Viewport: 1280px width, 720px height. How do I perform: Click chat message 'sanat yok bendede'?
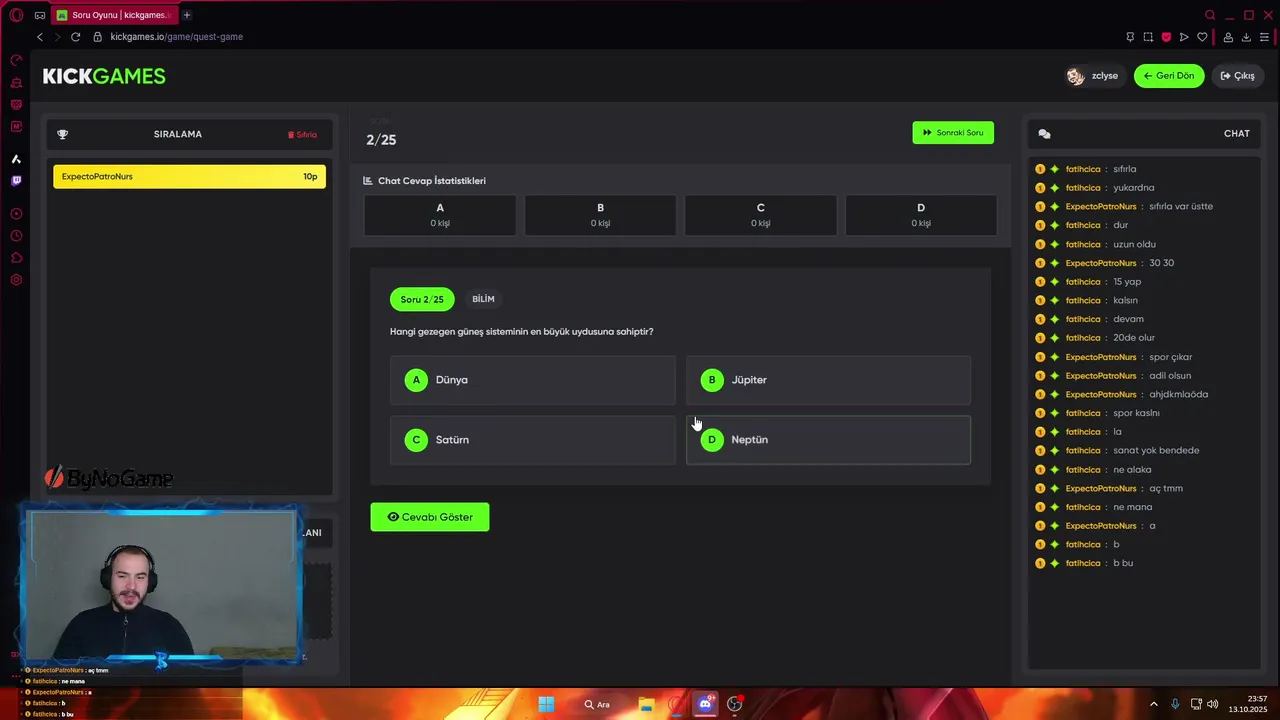[1156, 450]
